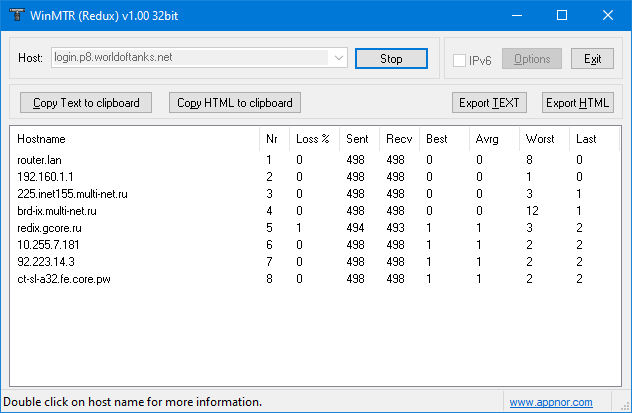Click the Loss % column header
The image size is (632, 413).
coord(314,139)
